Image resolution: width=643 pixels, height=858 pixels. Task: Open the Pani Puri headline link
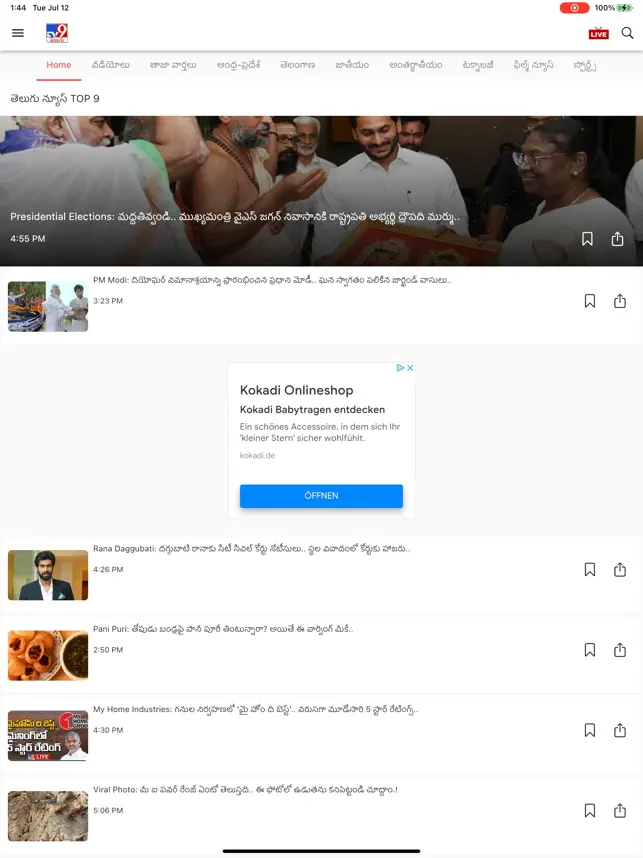[223, 629]
